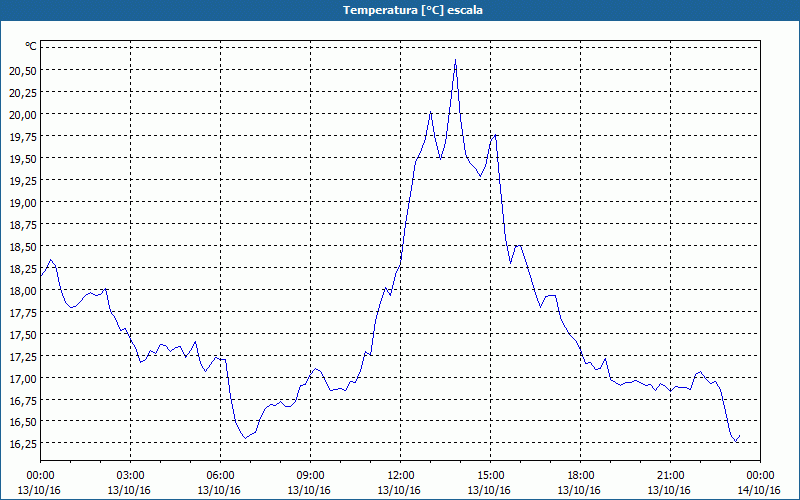The height and width of the screenshot is (500, 800).
Task: Select the 17,00 y-axis label
Action: coord(23,378)
